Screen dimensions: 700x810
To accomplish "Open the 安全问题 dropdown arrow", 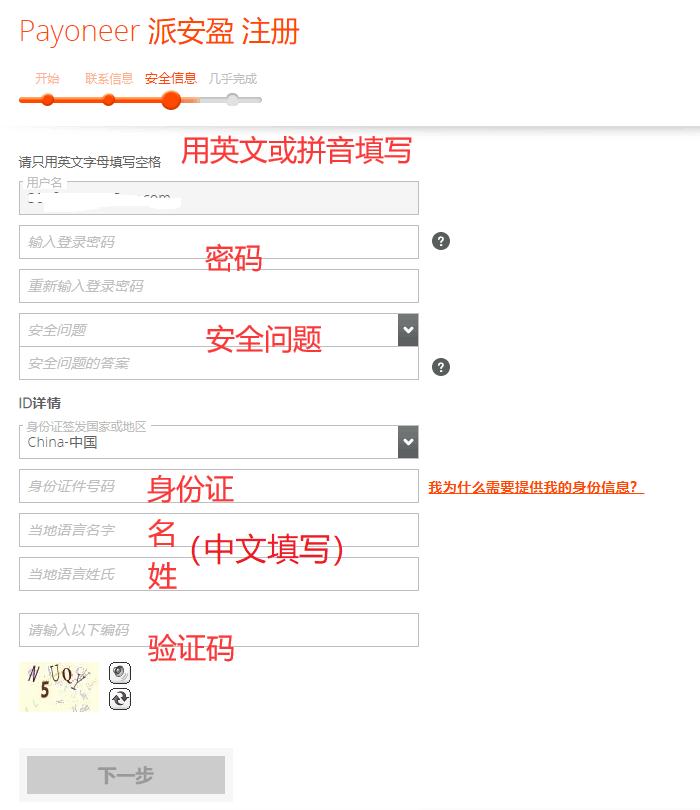I will tap(408, 330).
